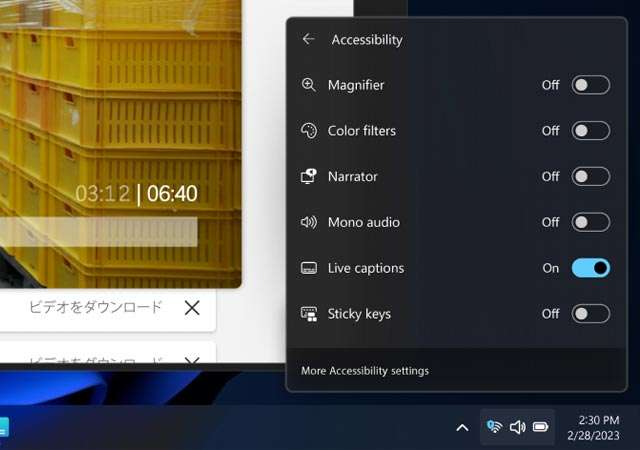This screenshot has height=450, width=640.
Task: Click the Mono audio speaker icon
Action: (x=309, y=222)
